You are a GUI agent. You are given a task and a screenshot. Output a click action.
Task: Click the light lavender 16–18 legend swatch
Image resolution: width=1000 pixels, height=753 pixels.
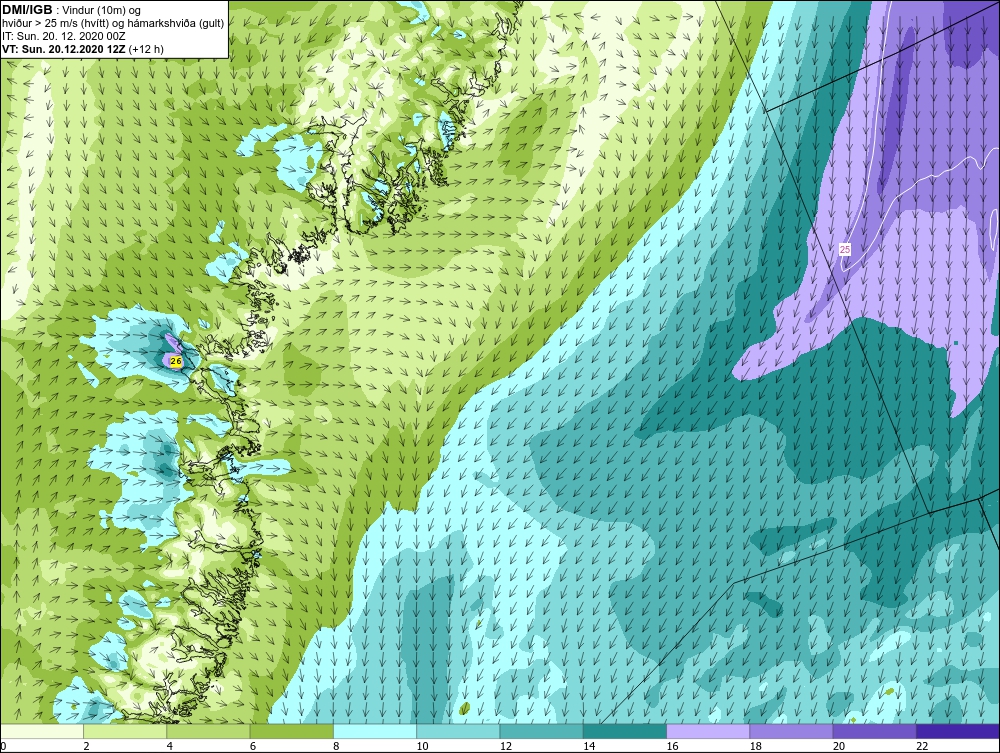tap(708, 731)
